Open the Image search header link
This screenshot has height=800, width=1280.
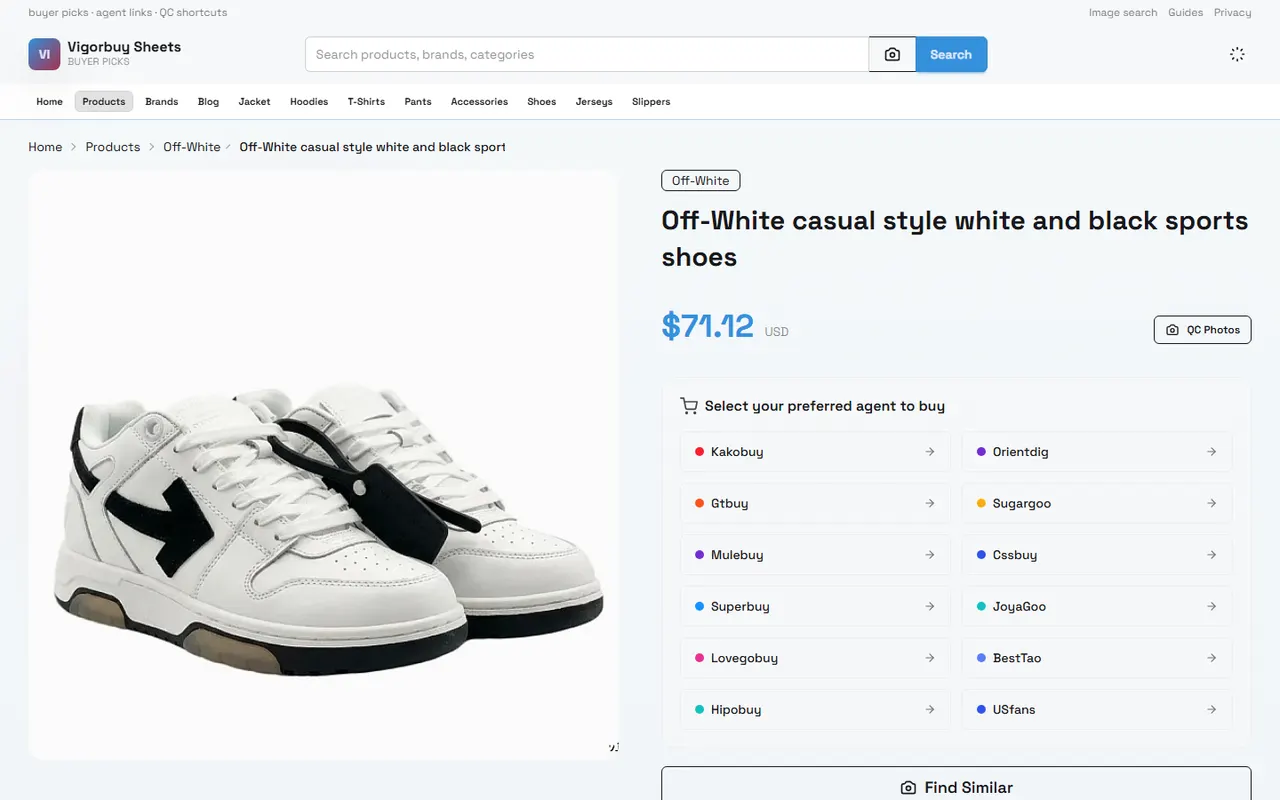(x=1123, y=13)
